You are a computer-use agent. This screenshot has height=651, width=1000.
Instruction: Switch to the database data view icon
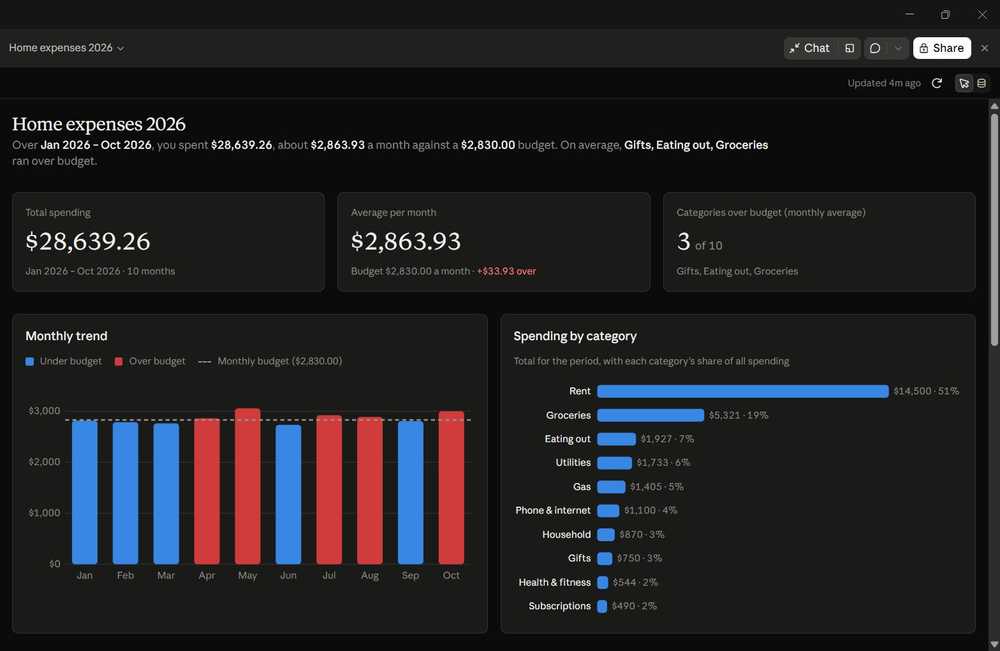pyautogui.click(x=982, y=83)
